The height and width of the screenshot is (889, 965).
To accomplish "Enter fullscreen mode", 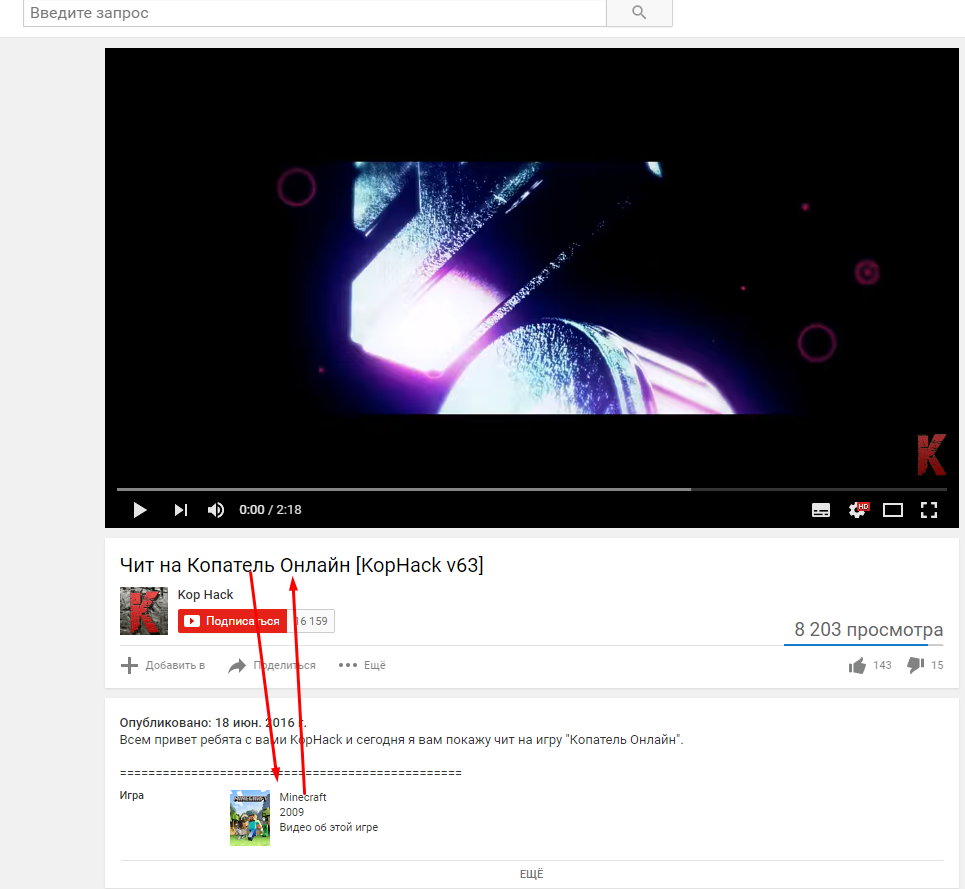I will tap(929, 510).
